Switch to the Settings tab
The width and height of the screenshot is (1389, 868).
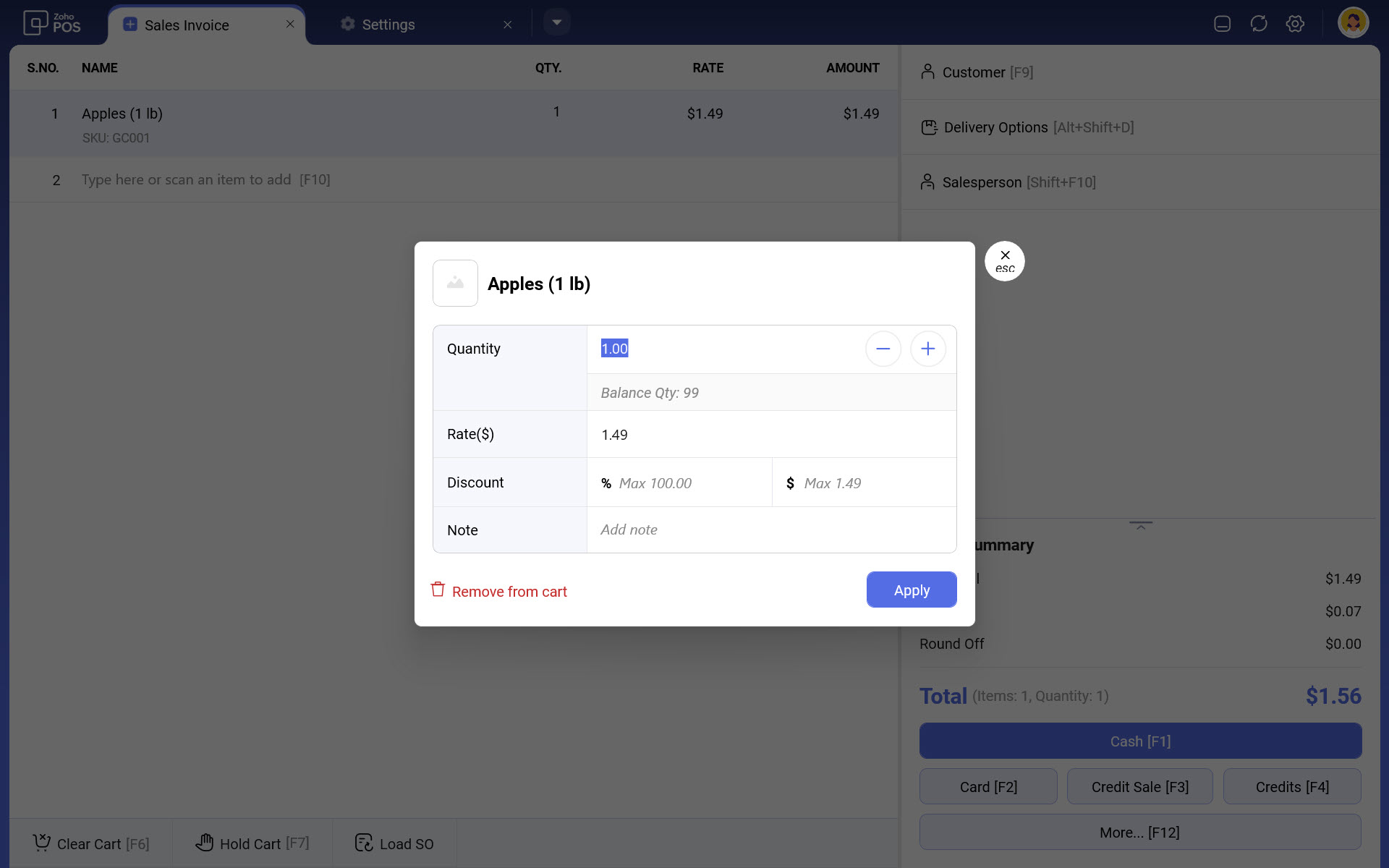pos(388,25)
